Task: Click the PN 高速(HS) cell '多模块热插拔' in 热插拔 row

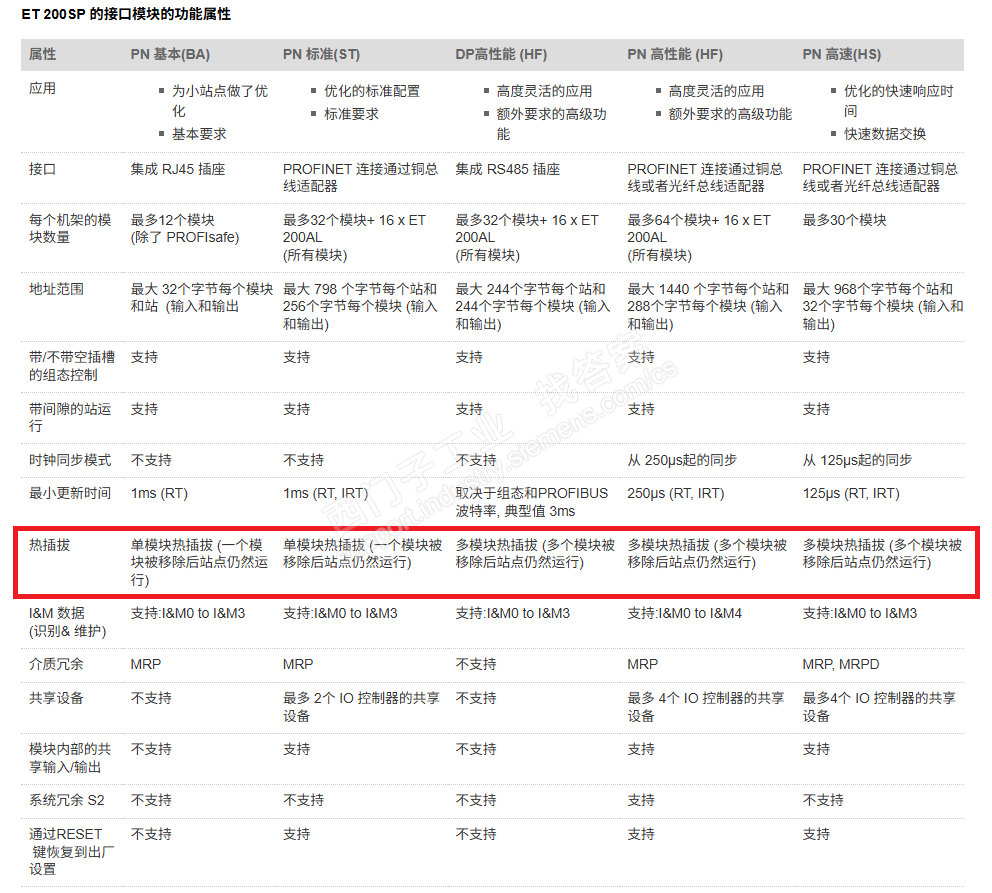Action: tap(883, 553)
